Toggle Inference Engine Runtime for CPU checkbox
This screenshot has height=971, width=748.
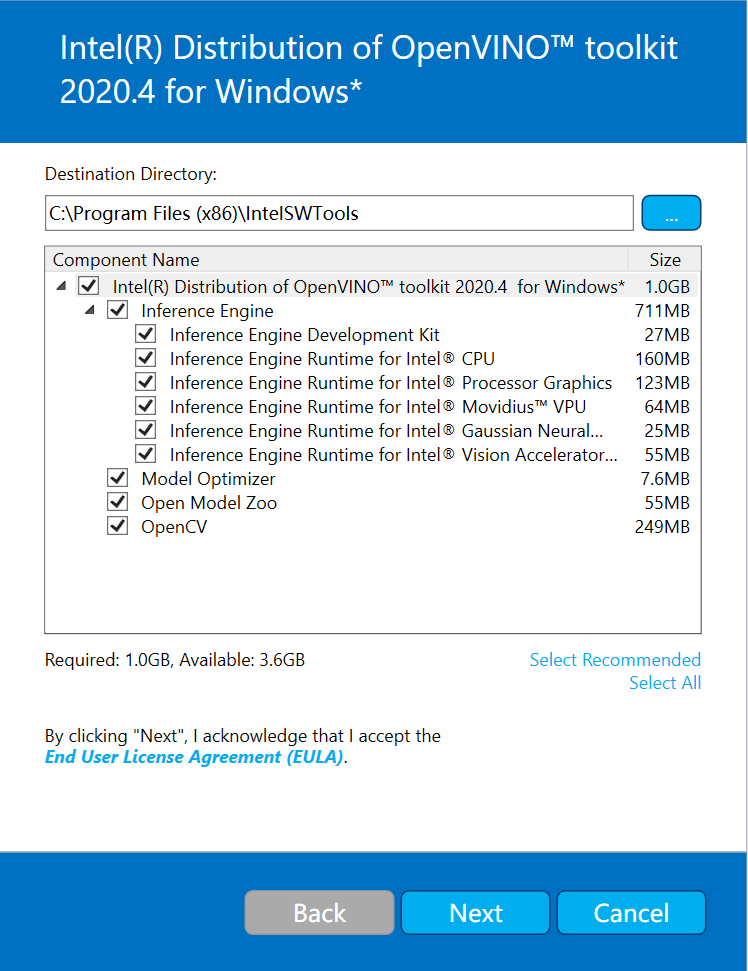click(x=146, y=358)
